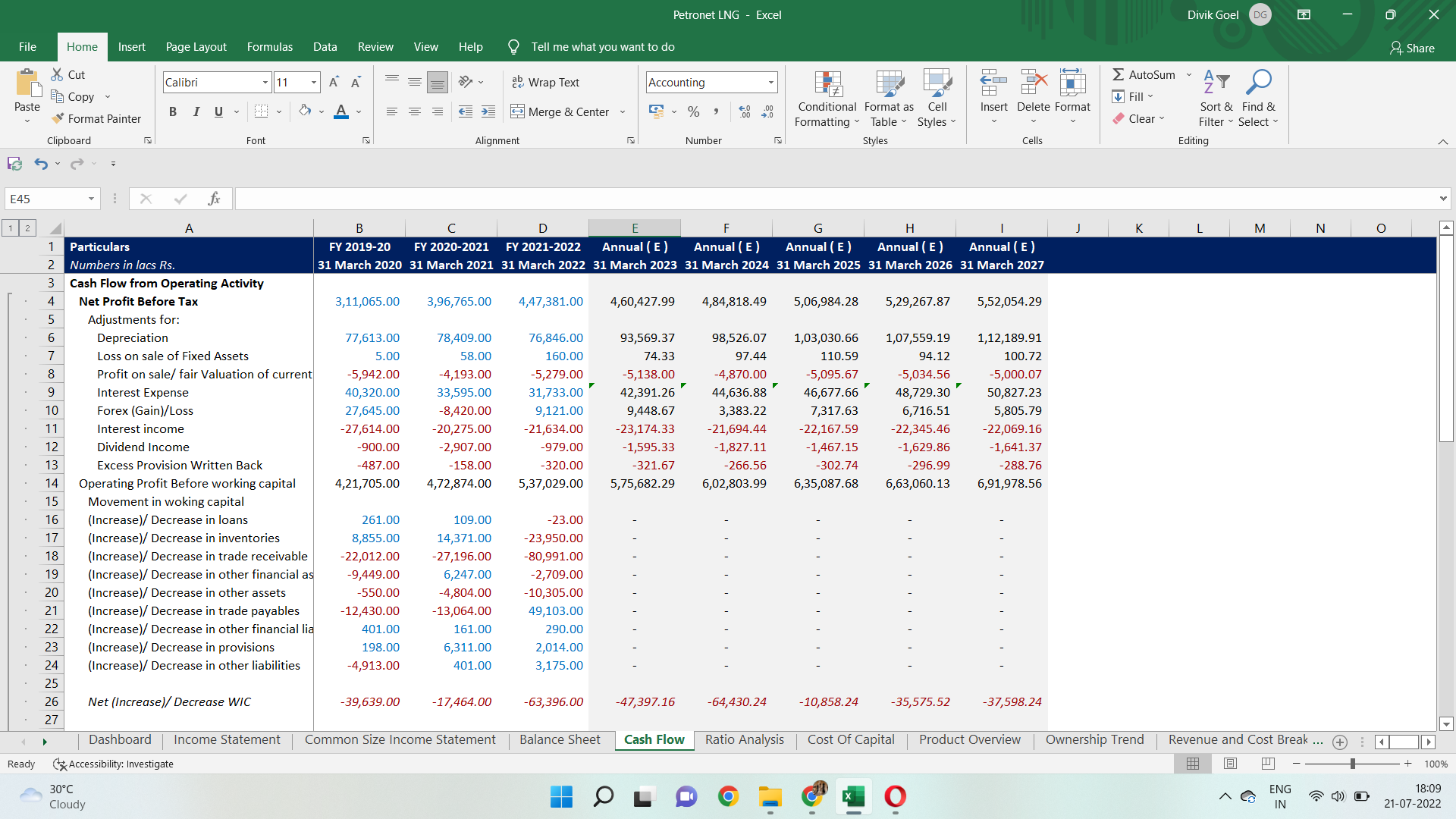Screen dimensions: 1456x819
Task: Click the Decrease Indent icon
Action: click(466, 111)
